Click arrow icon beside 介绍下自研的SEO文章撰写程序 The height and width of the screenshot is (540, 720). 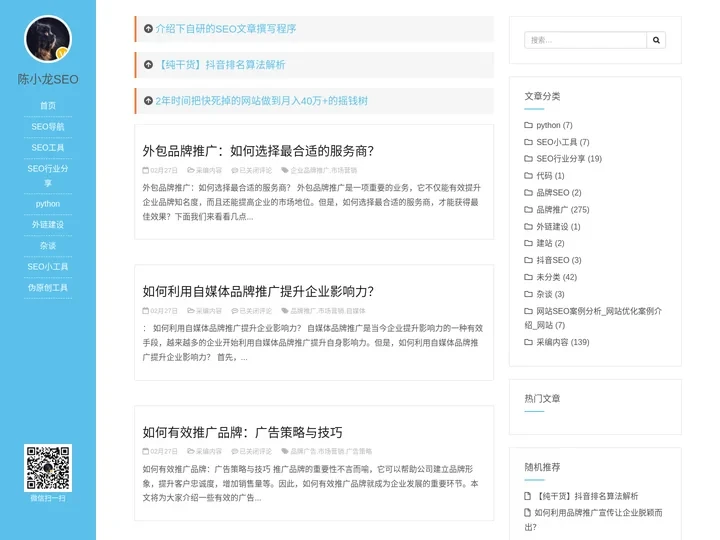pyautogui.click(x=148, y=28)
